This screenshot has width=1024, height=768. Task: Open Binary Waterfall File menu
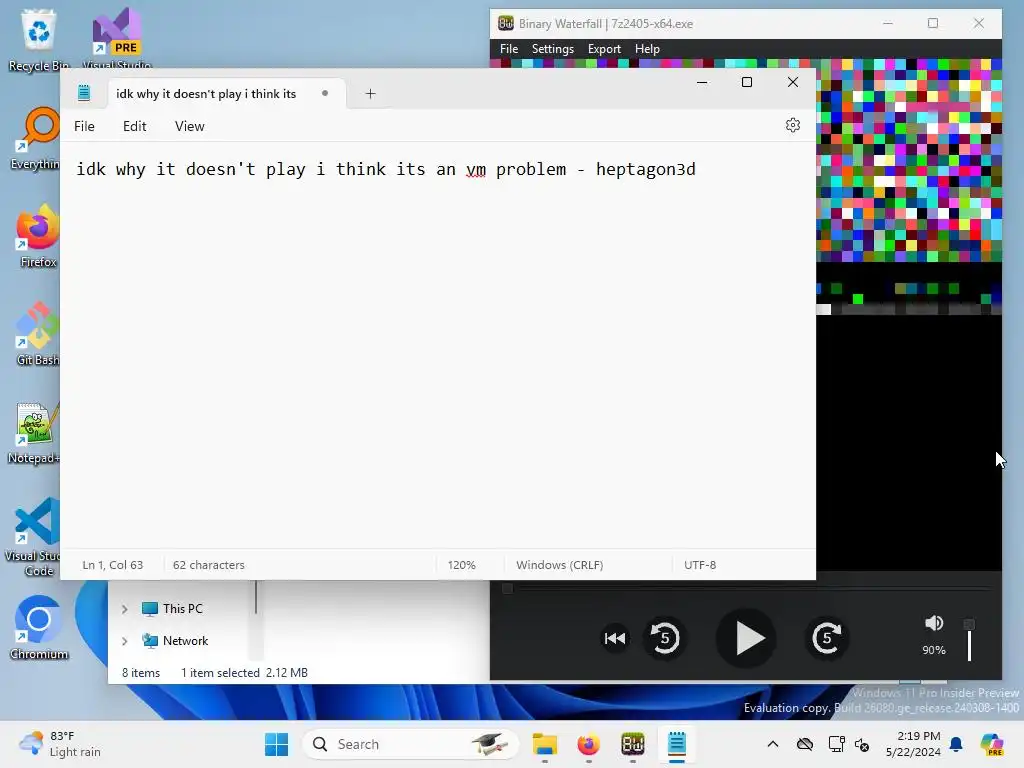[x=509, y=49]
